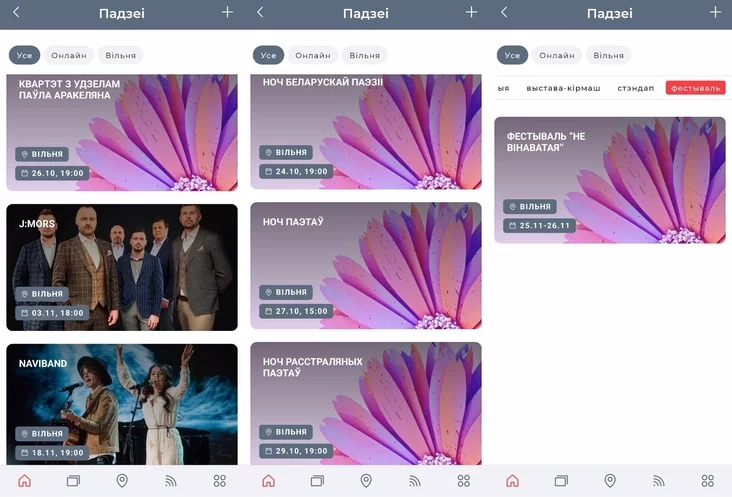The width and height of the screenshot is (732, 497).
Task: Select 'Онлайн' filter chip on middle phone
Action: point(313,55)
